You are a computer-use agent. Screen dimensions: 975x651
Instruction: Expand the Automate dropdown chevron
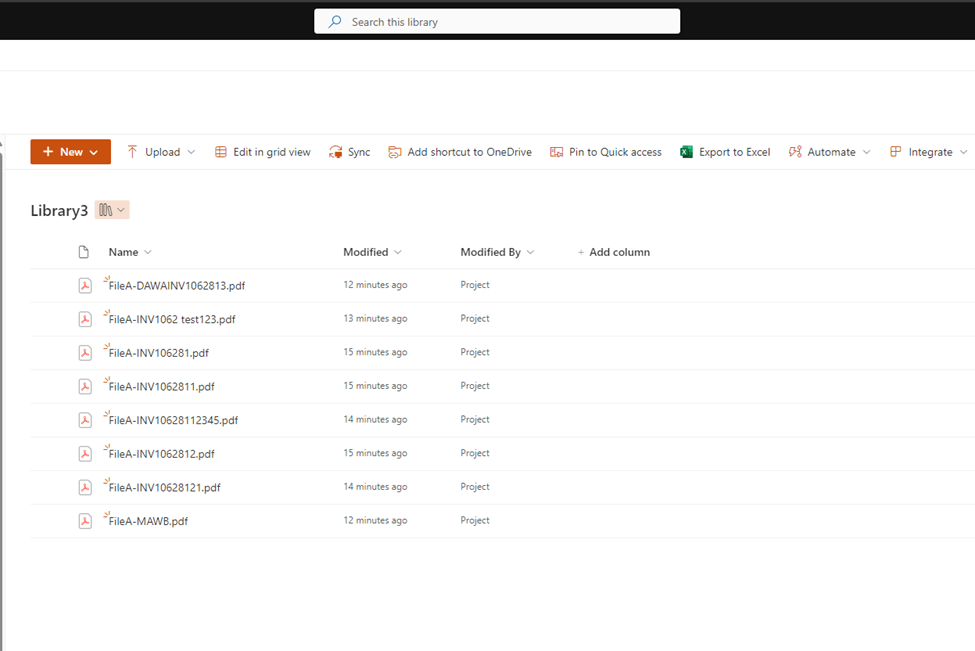tap(866, 152)
